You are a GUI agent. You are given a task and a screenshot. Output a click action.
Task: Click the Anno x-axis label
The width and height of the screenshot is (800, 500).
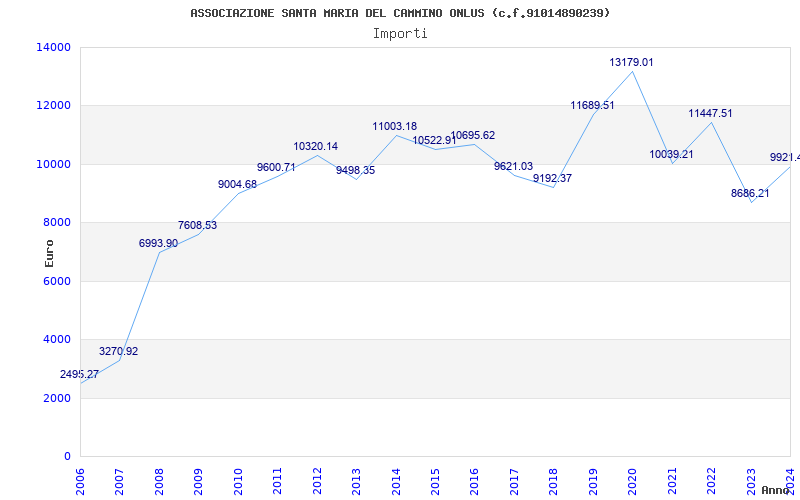[x=776, y=490]
